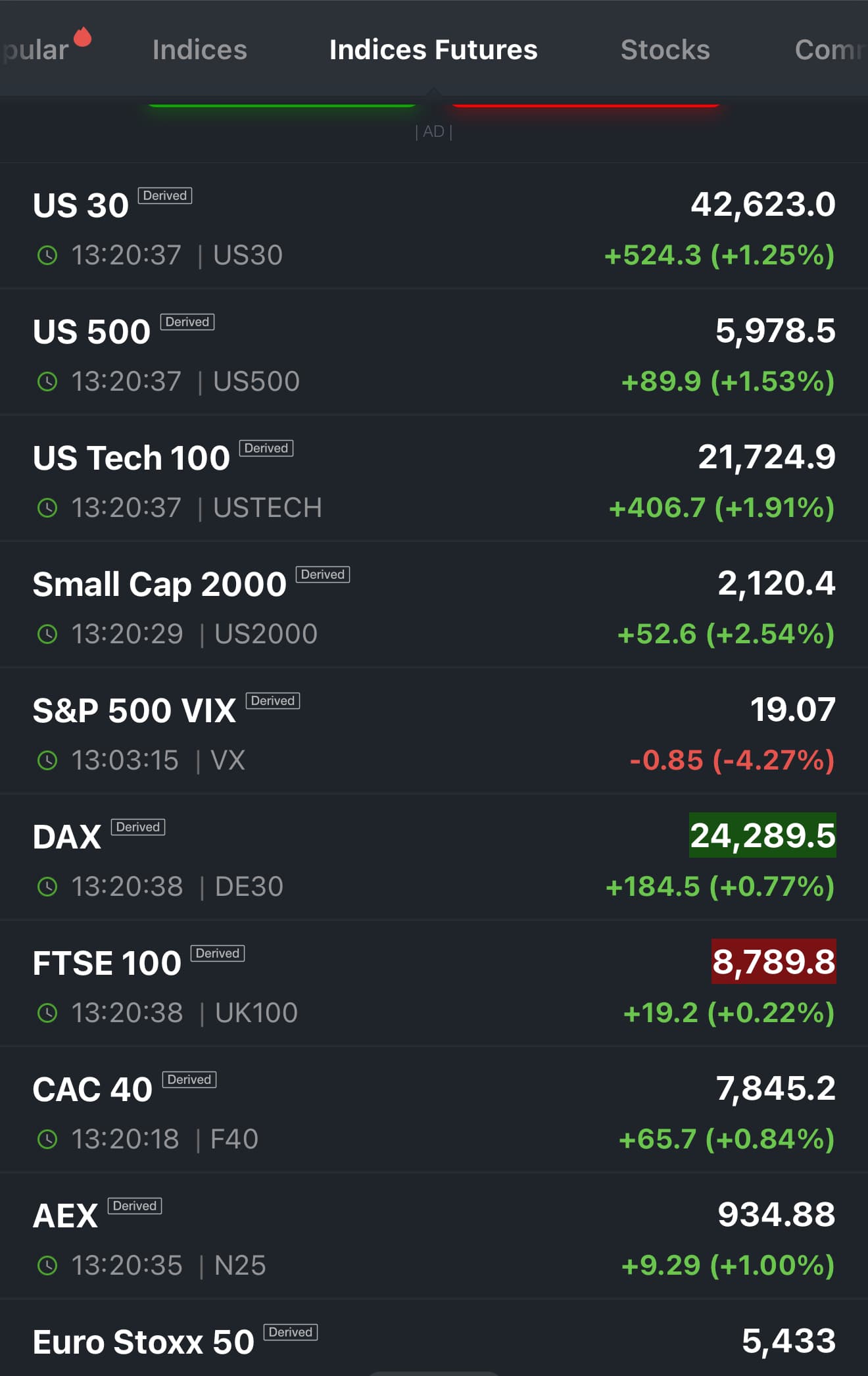Click the clock icon in Small Cap 2000 row

coord(47,634)
